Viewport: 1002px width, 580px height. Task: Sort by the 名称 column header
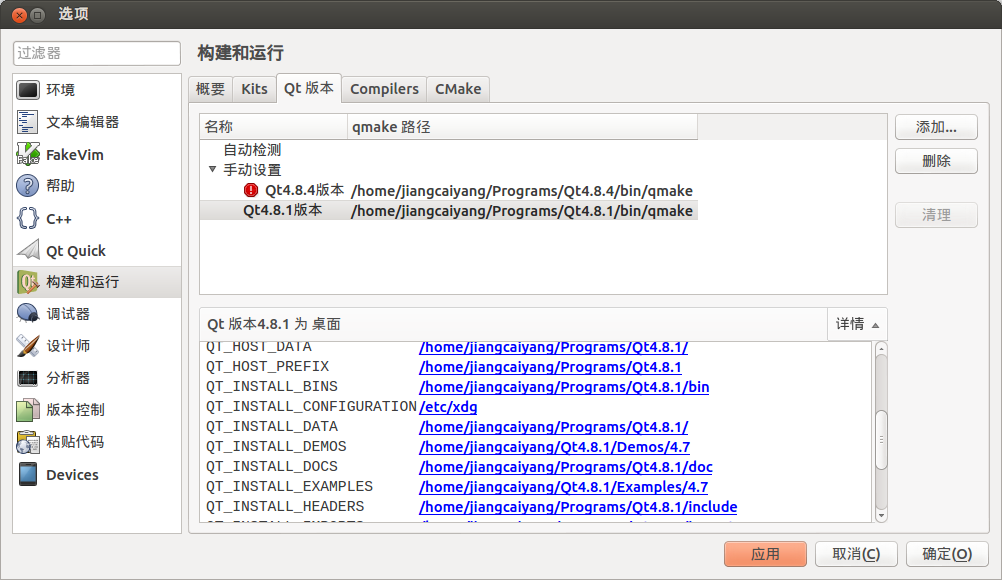pyautogui.click(x=274, y=126)
